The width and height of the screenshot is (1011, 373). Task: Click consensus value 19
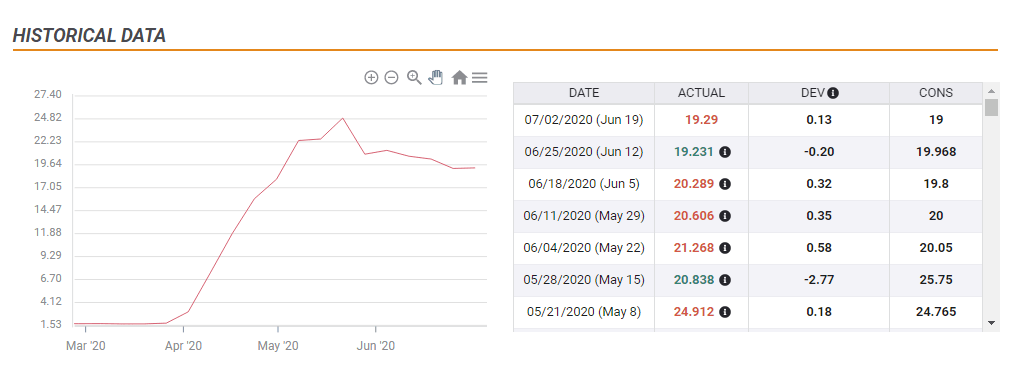(x=936, y=120)
